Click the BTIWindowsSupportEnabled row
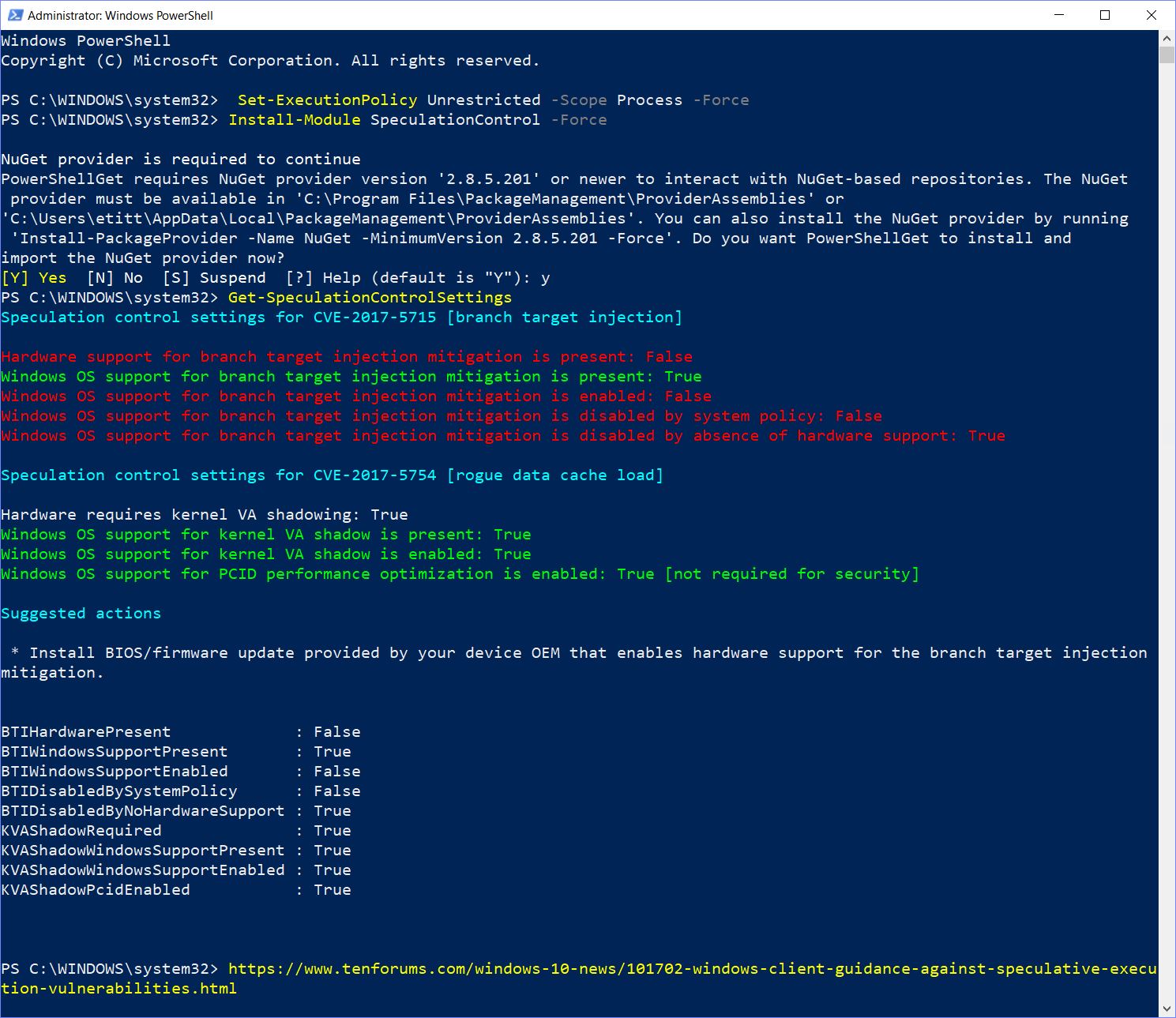Screen dimensions: 1176x1018 click(x=181, y=772)
